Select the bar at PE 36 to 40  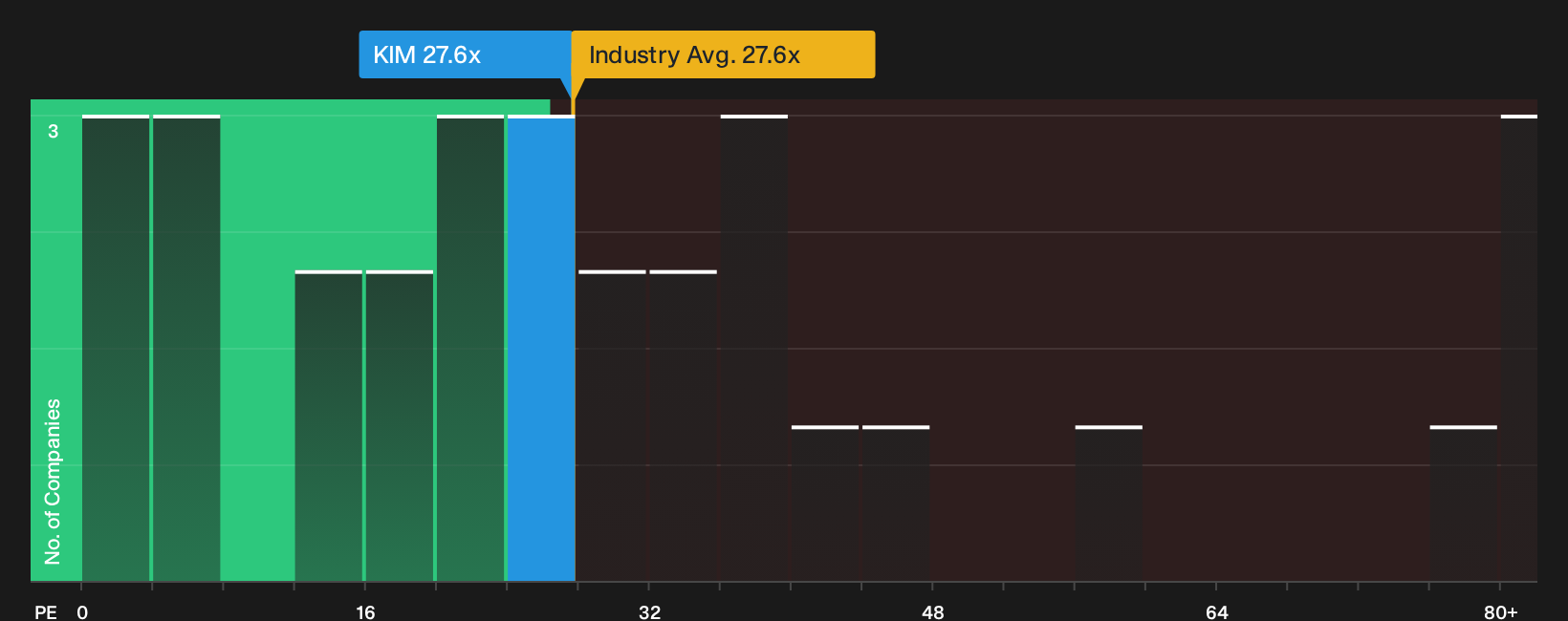click(754, 349)
